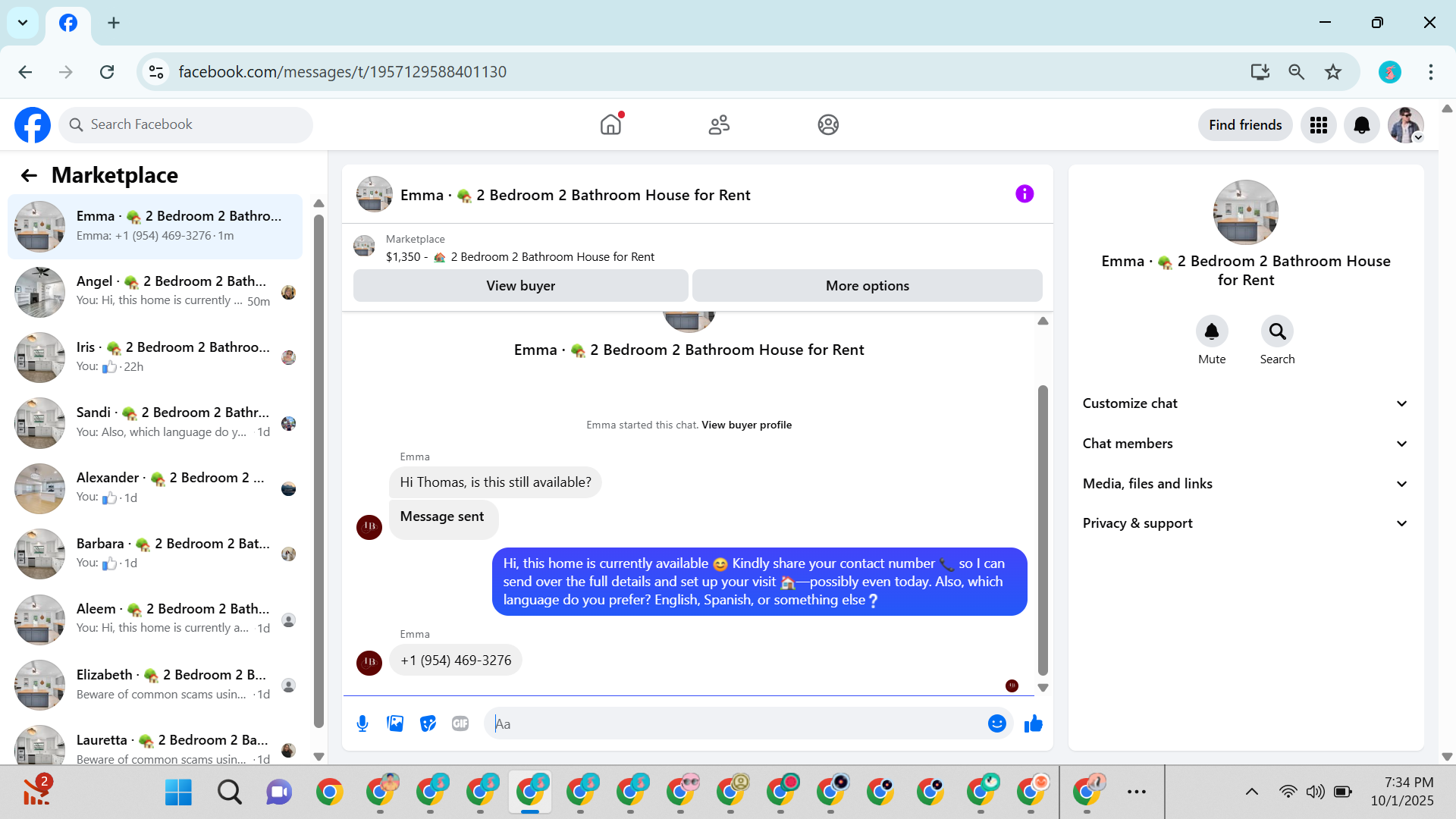1456x819 pixels.
Task: Expand Privacy & support section
Action: (1246, 523)
